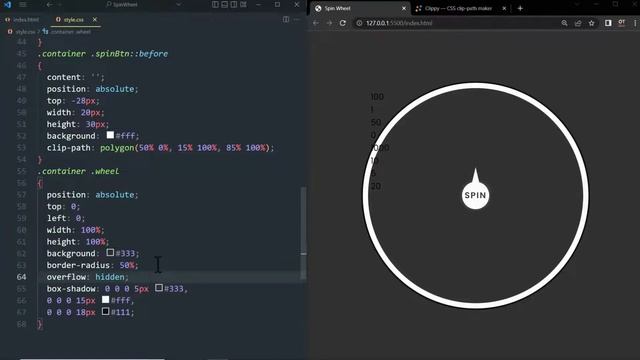Switch to the index.html editor tab
The width and height of the screenshot is (640, 360).
coord(23,20)
